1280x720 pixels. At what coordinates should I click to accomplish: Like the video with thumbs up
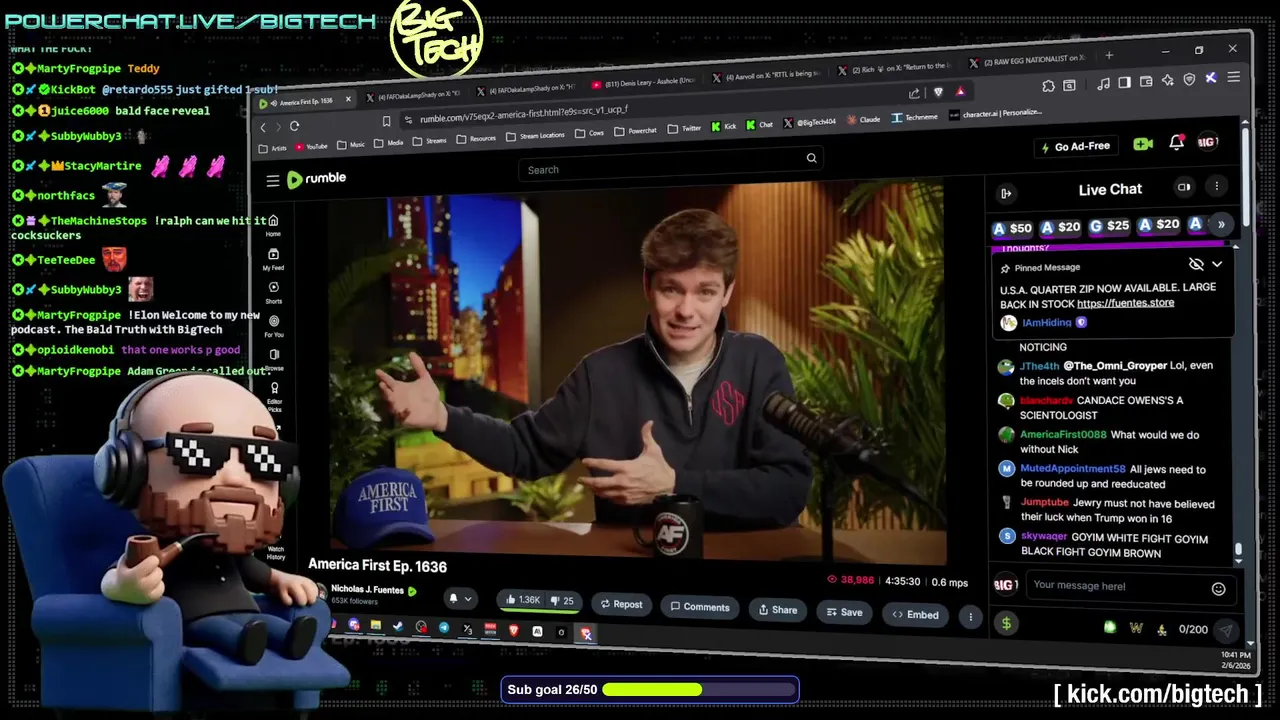click(x=525, y=599)
